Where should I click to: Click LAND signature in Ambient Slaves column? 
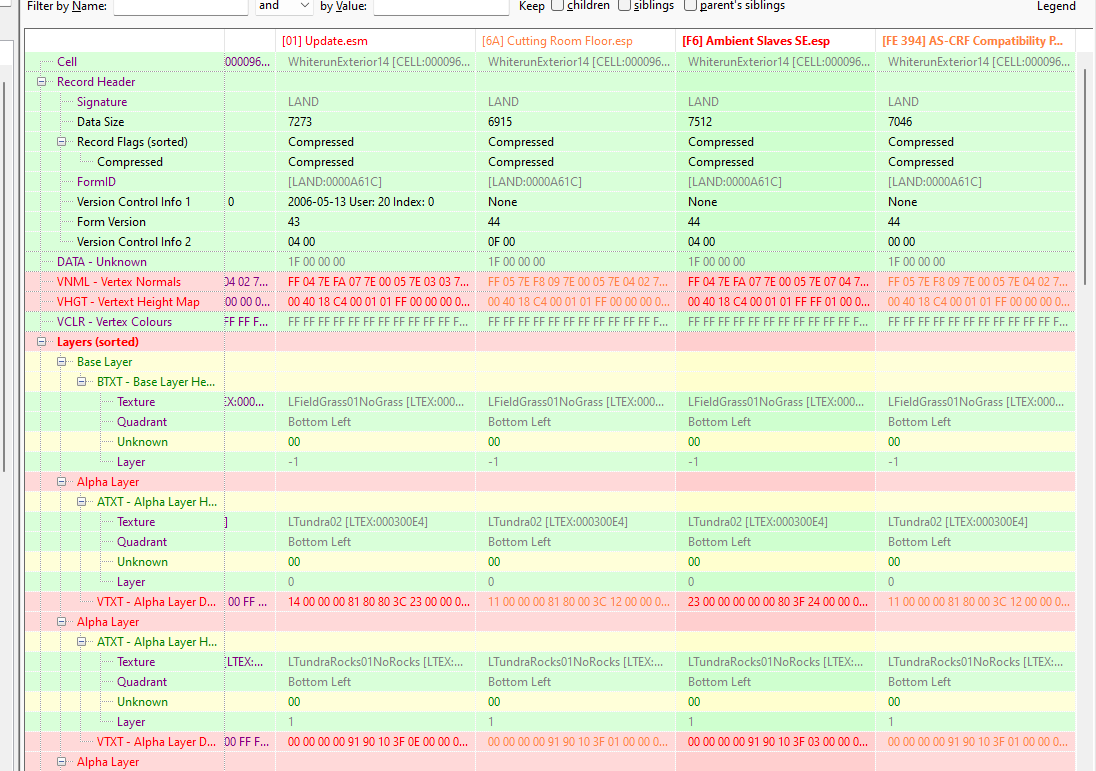(x=703, y=102)
